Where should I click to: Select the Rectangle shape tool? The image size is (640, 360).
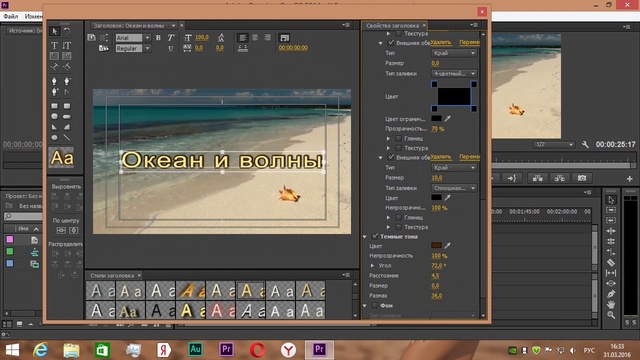[x=54, y=106]
